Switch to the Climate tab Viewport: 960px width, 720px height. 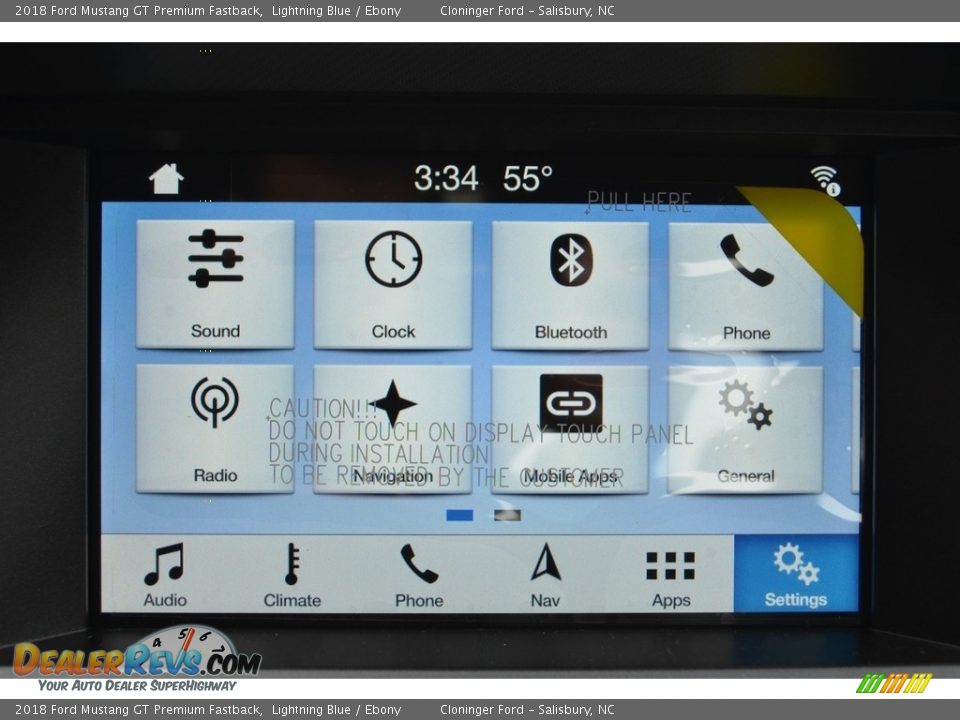[292, 575]
